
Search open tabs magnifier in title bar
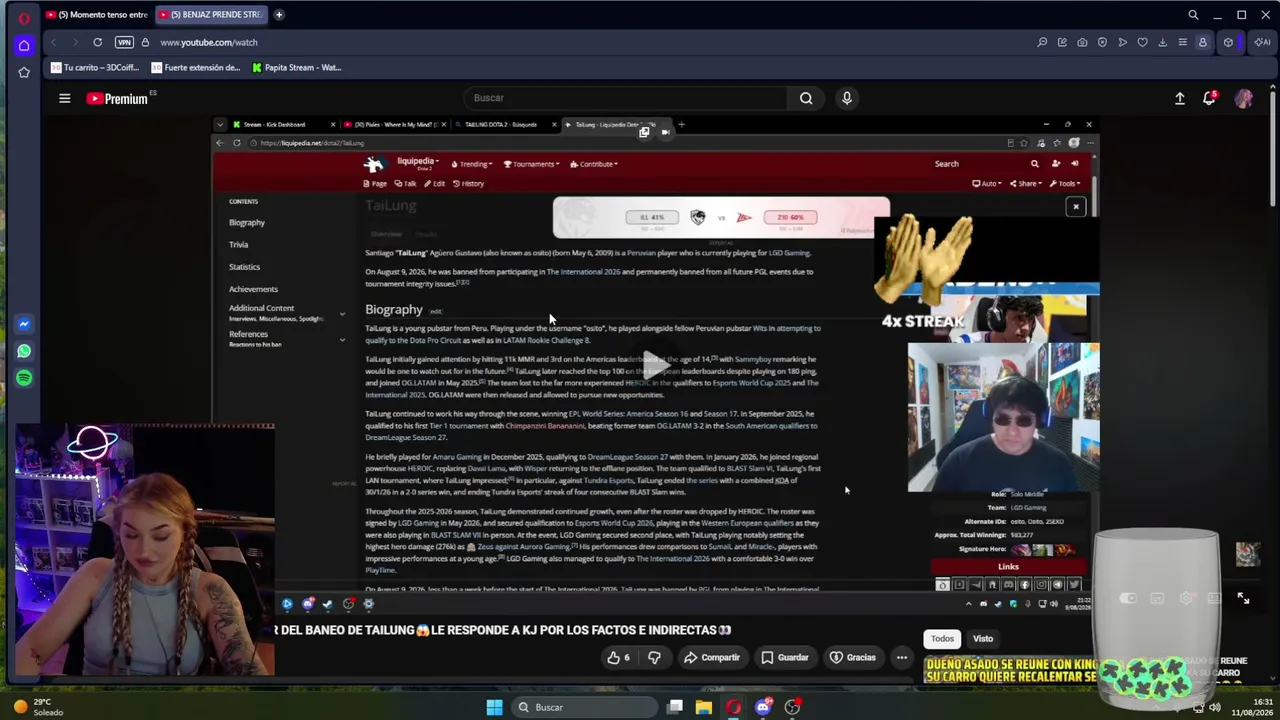tap(1193, 15)
